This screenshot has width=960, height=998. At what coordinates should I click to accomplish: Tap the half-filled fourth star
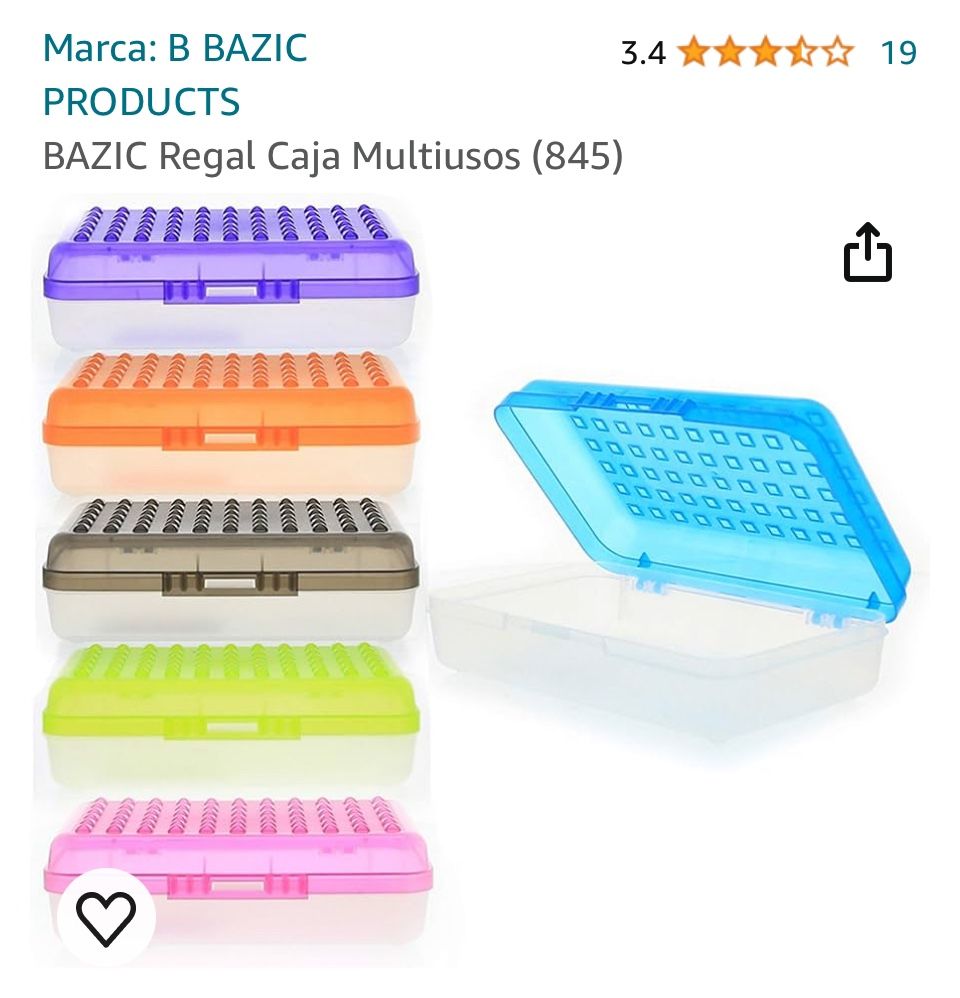pyautogui.click(x=801, y=52)
